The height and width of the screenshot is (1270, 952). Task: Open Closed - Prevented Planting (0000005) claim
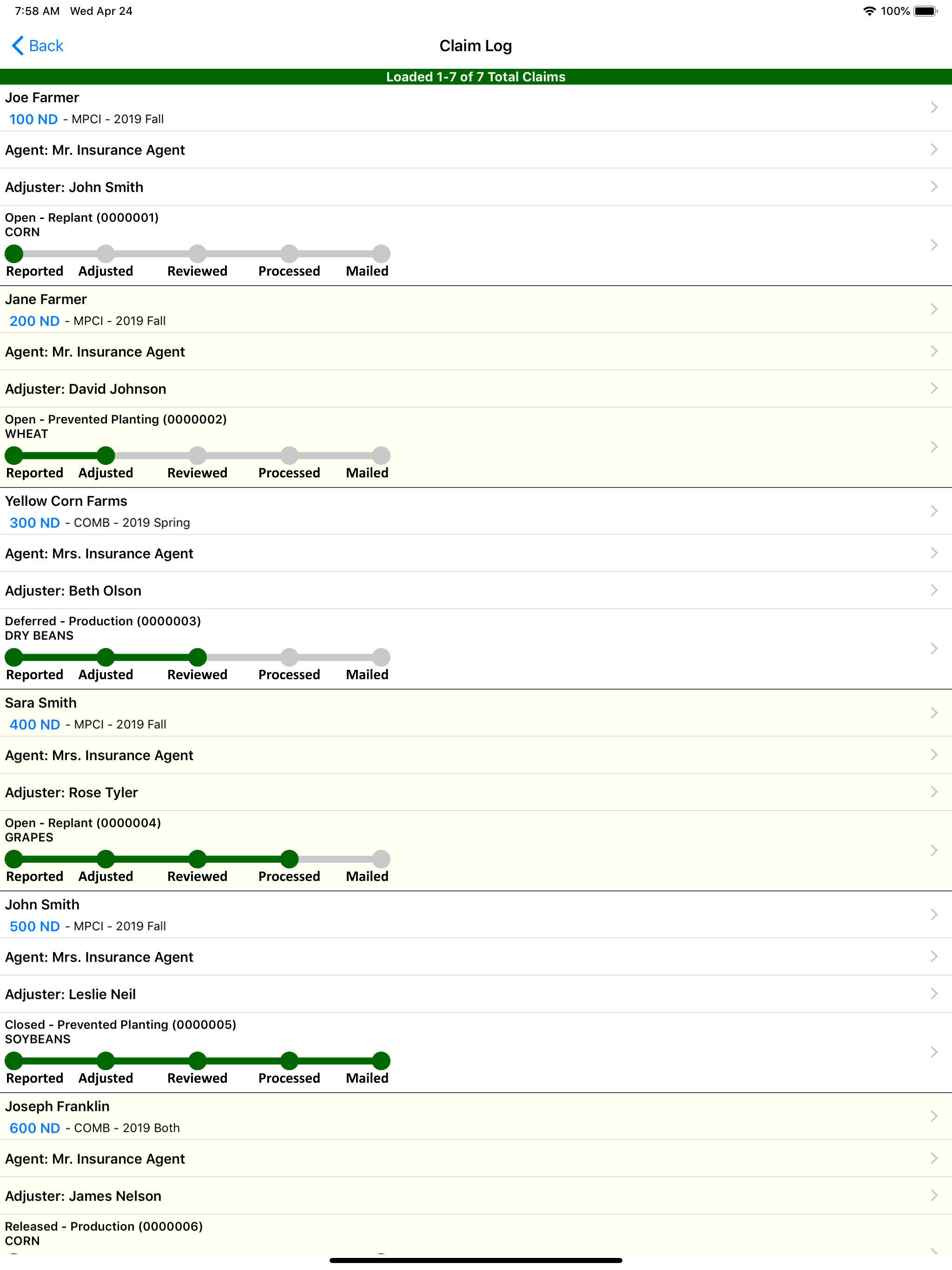pyautogui.click(x=476, y=1052)
